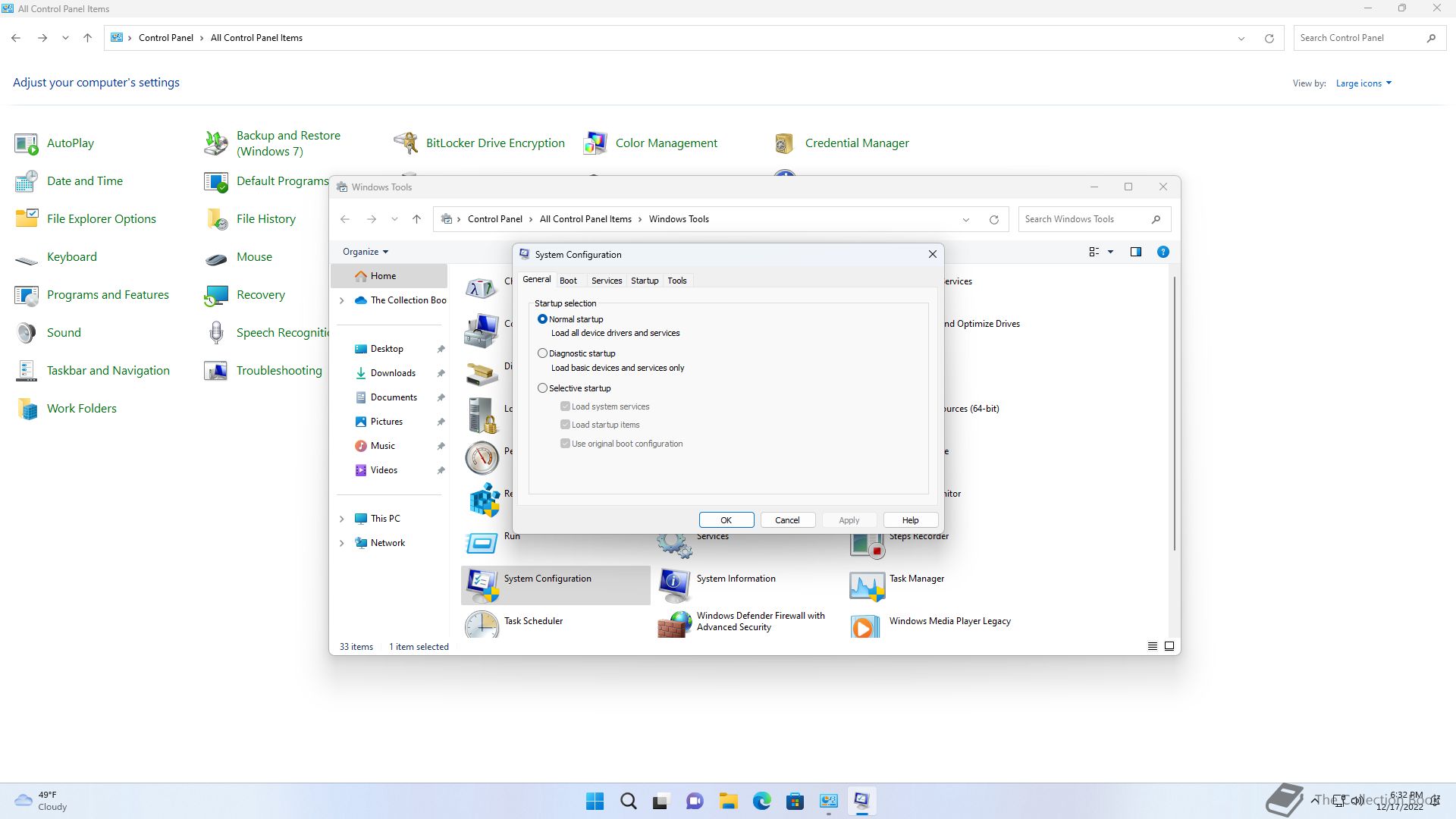Viewport: 1456px width, 819px height.
Task: Open Backup and Restore (Windows 7)
Action: click(x=273, y=143)
